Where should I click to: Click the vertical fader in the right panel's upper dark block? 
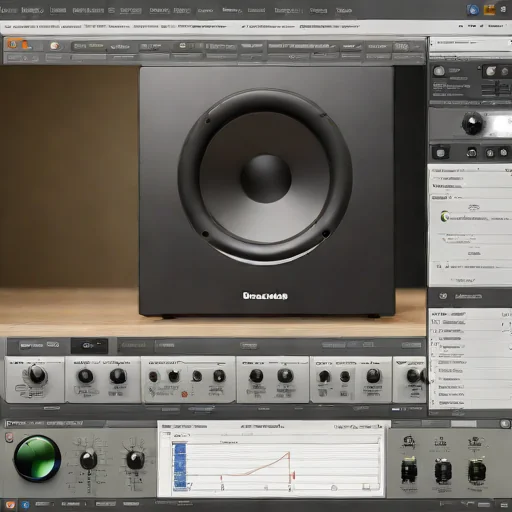click(498, 88)
